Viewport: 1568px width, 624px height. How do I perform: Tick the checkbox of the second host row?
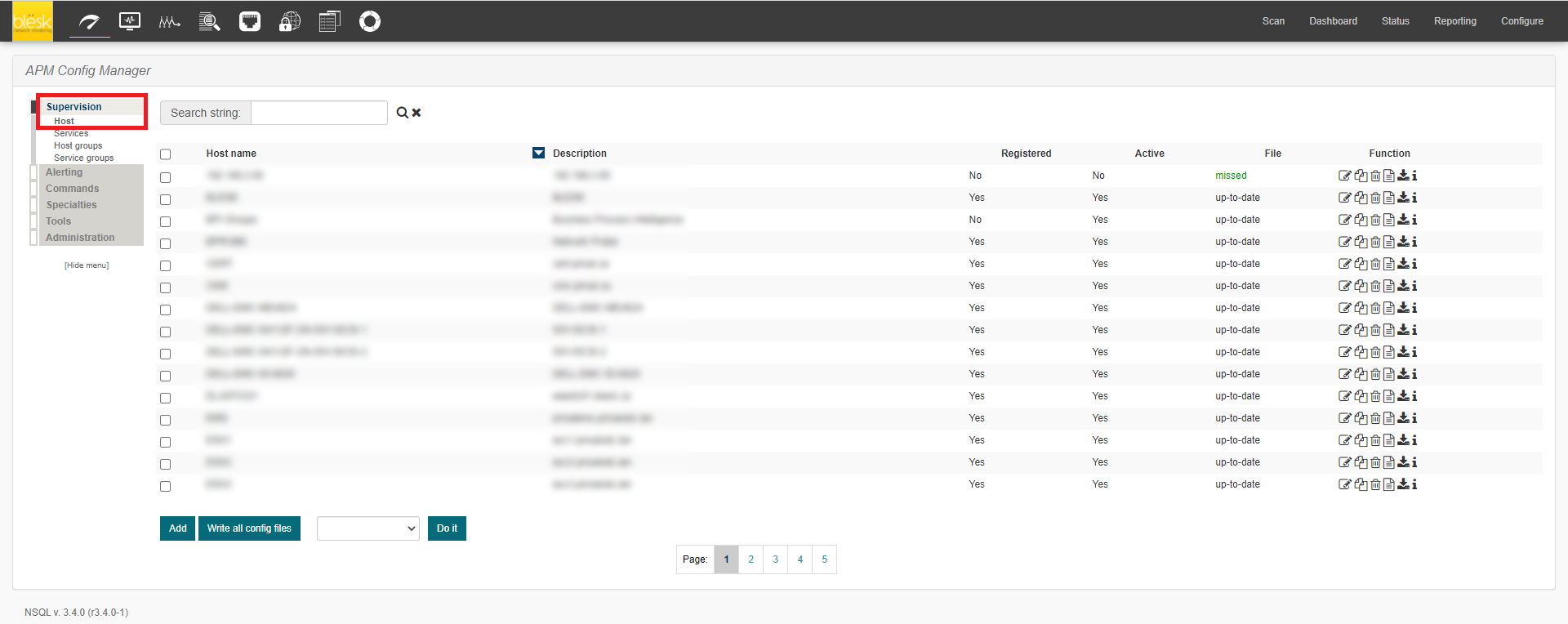[x=166, y=199]
